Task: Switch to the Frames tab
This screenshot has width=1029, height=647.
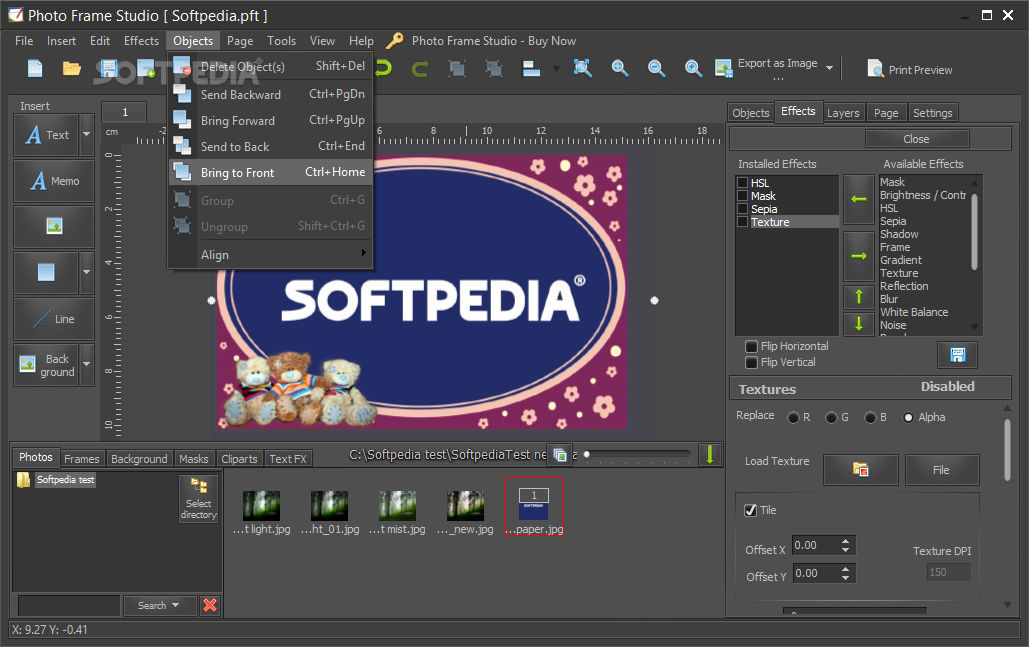Action: (81, 459)
